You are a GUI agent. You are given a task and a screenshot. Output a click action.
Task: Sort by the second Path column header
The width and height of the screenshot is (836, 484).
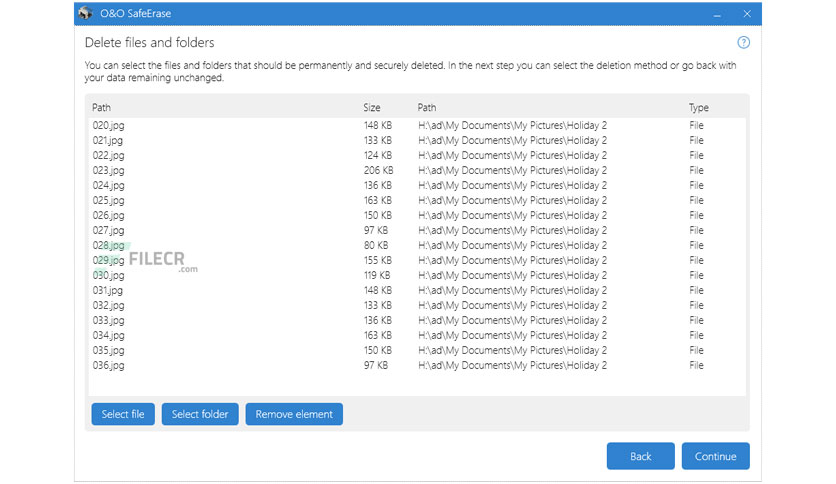pos(427,108)
